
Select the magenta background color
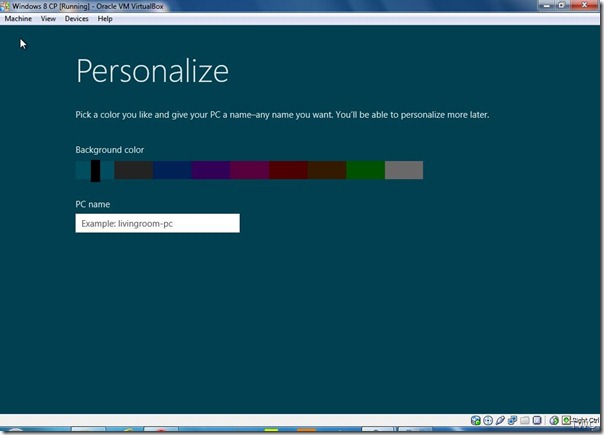(x=249, y=170)
